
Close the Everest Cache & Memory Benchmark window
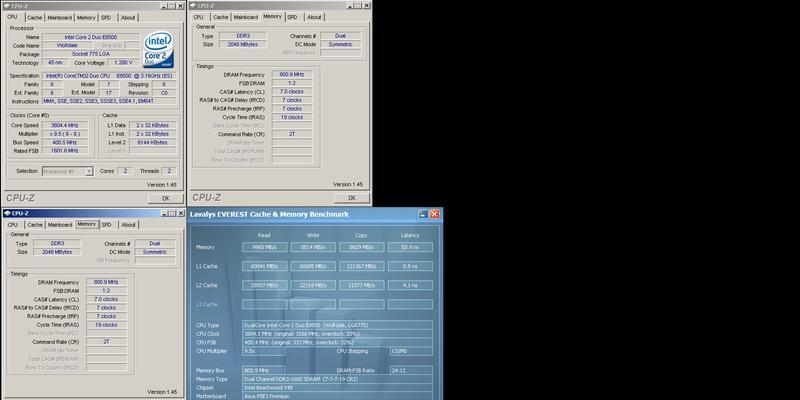[434, 214]
